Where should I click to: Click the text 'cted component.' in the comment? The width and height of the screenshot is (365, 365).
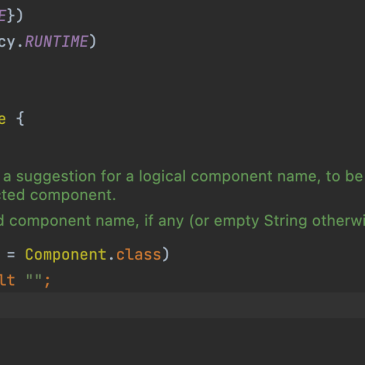58,195
